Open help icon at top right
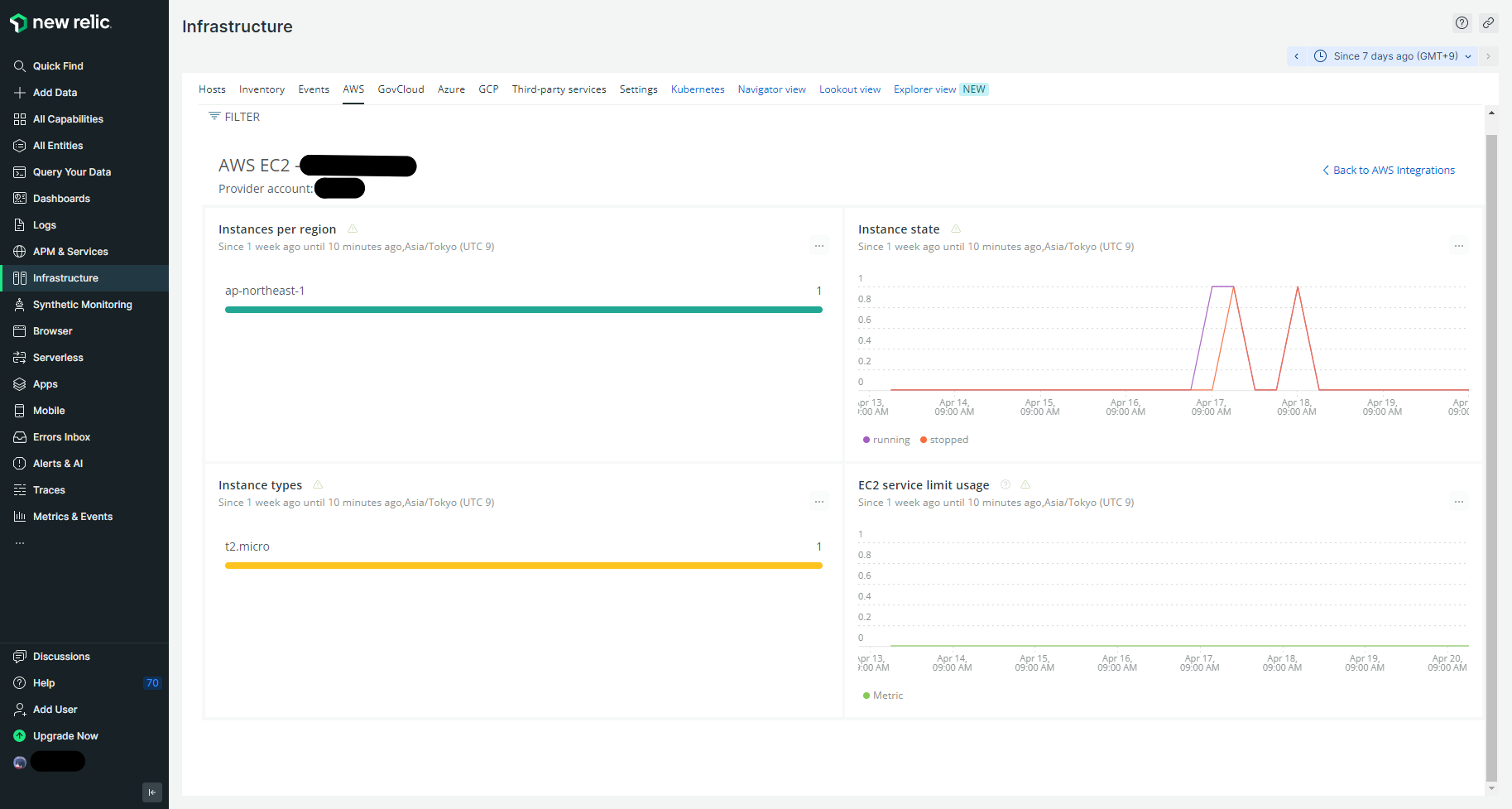This screenshot has width=1512, height=809. (x=1462, y=23)
